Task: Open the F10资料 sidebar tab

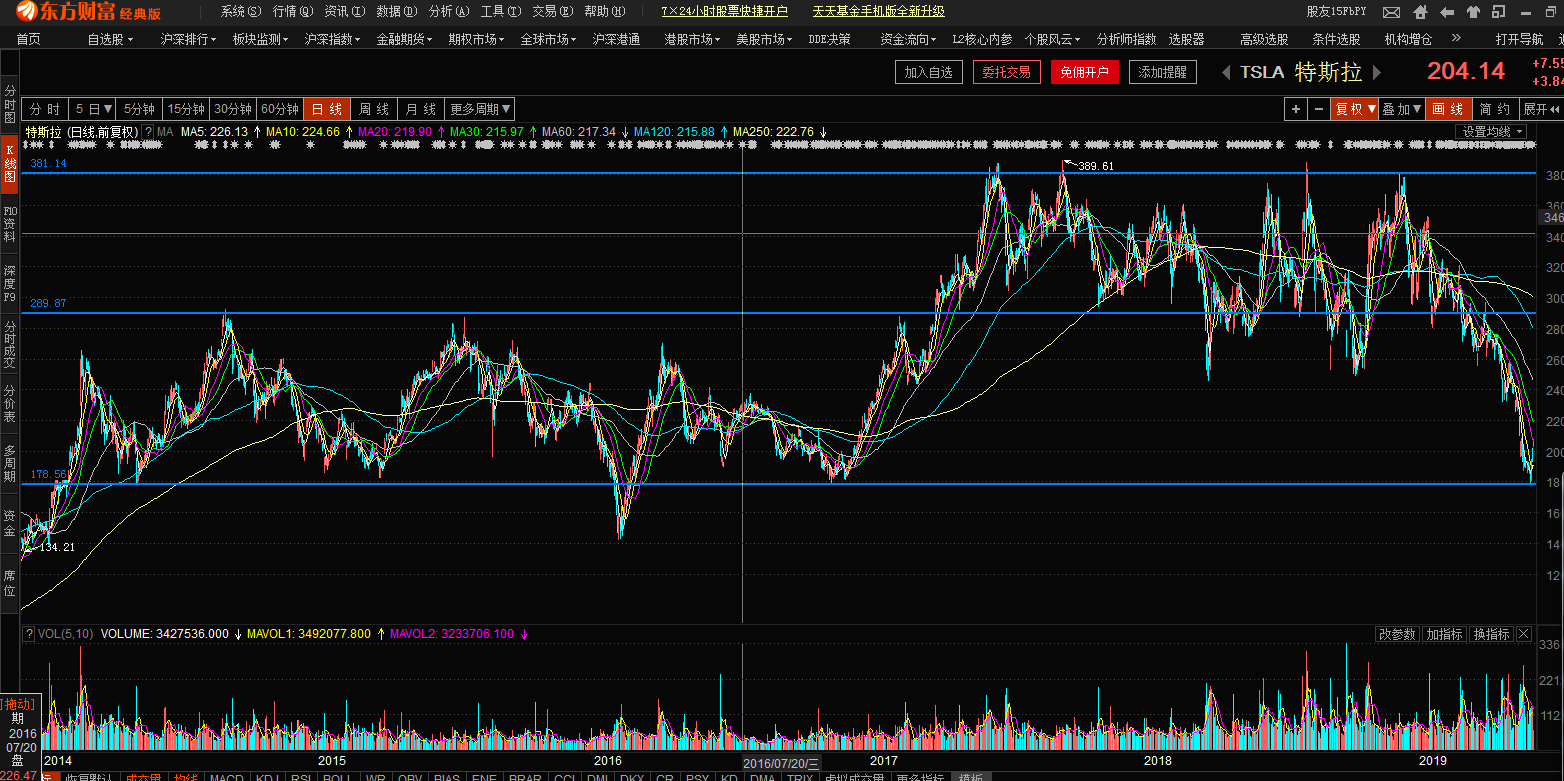Action: [10, 224]
